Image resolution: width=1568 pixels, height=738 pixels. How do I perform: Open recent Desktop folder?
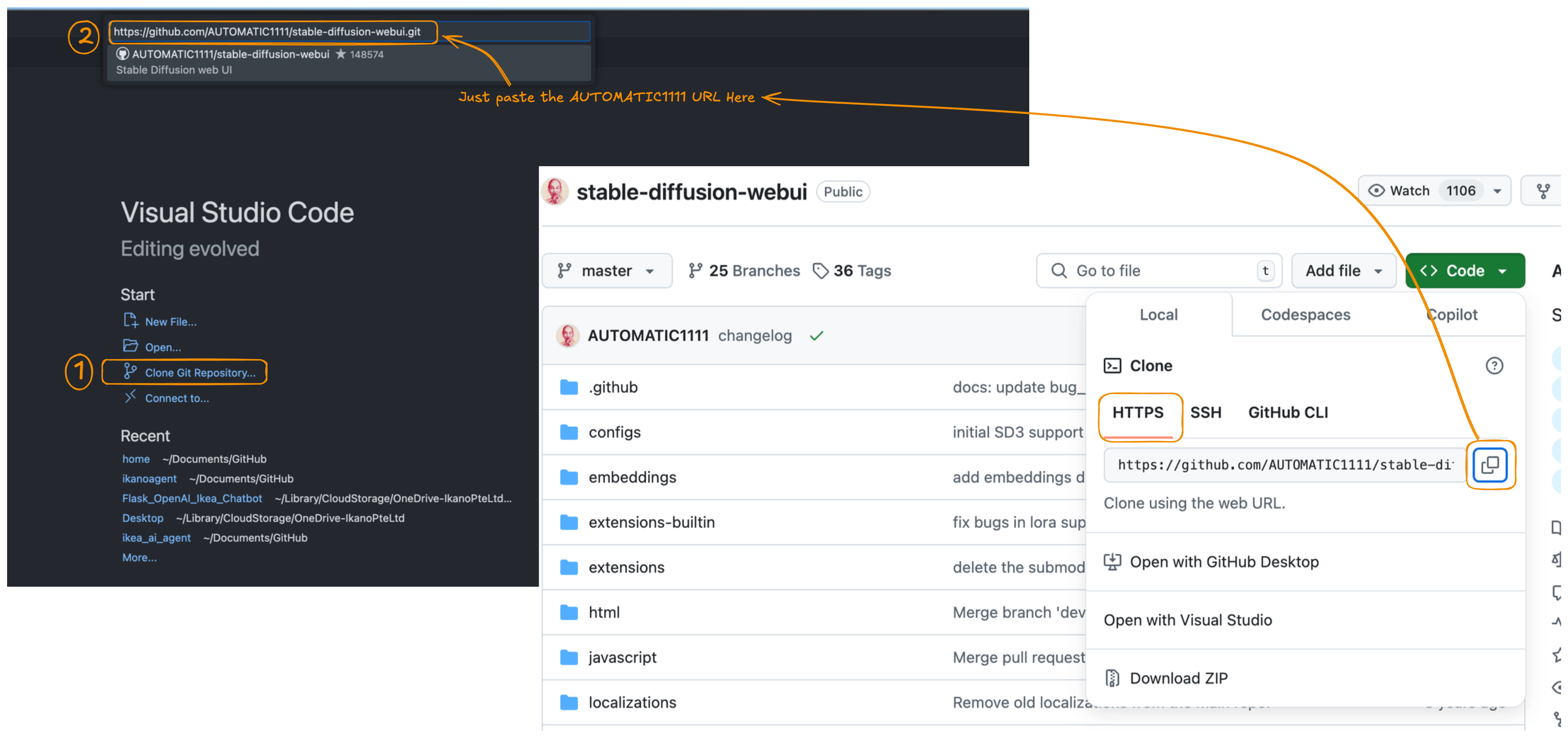(x=142, y=518)
